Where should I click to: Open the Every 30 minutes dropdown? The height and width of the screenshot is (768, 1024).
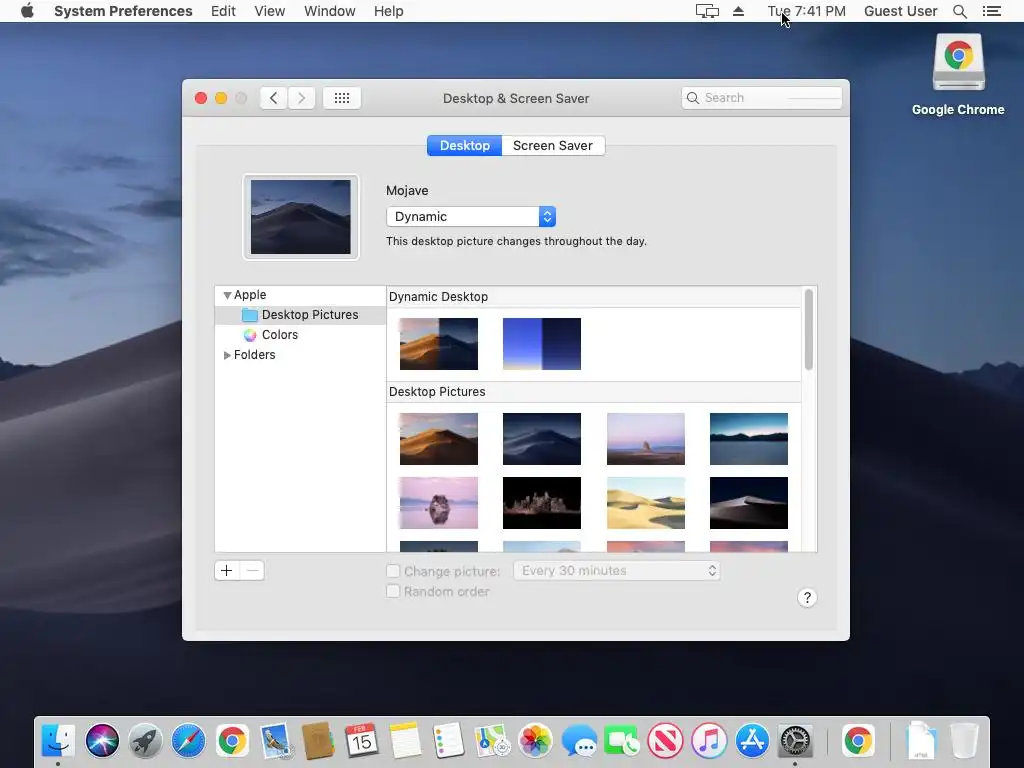click(616, 571)
